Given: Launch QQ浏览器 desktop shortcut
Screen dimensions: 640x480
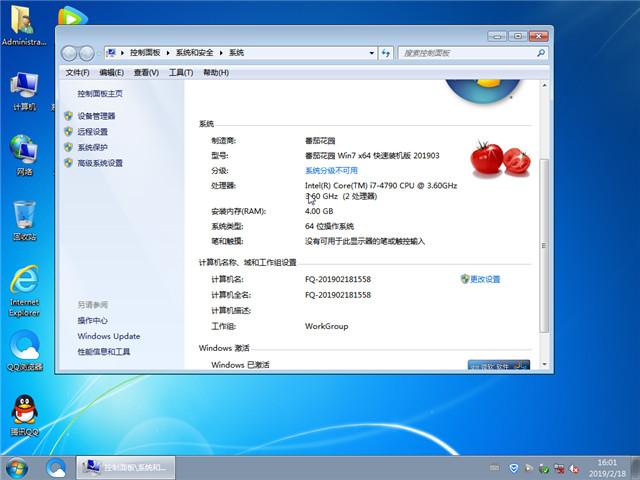Looking at the screenshot, I should coord(24,351).
